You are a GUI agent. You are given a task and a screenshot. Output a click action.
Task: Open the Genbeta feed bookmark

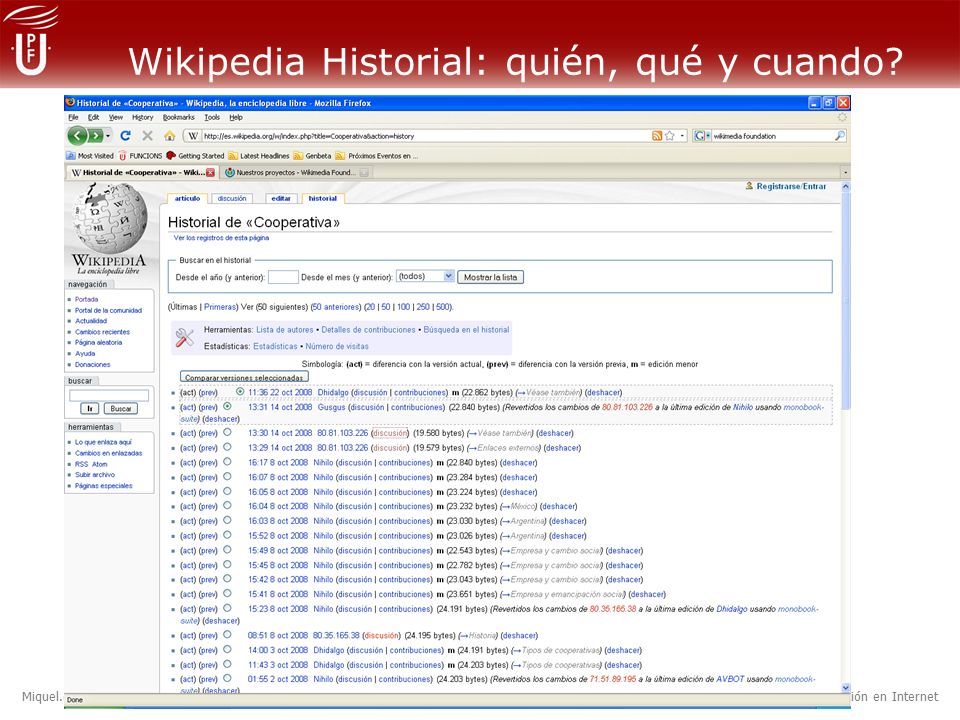(312, 156)
